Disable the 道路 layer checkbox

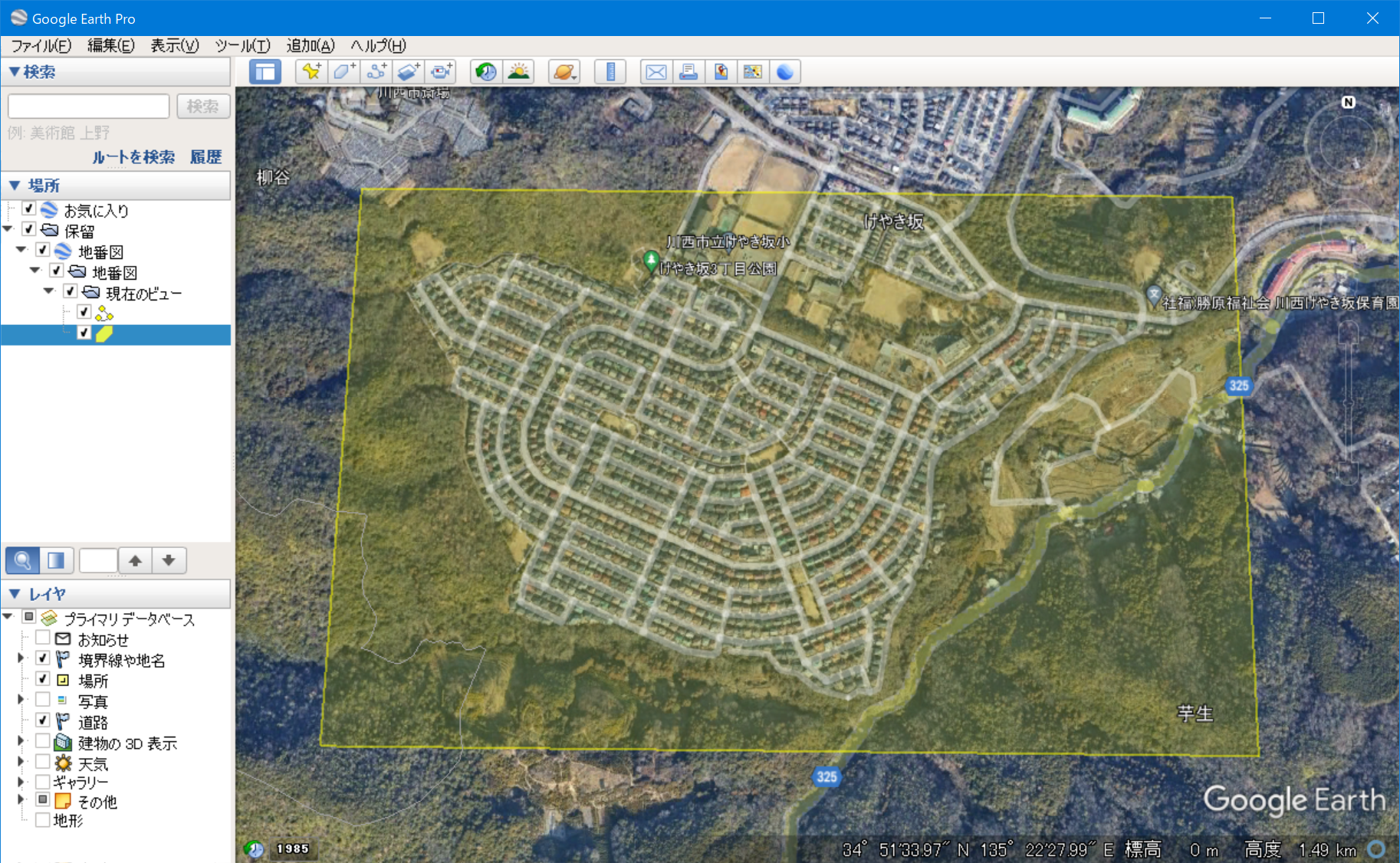pos(43,720)
